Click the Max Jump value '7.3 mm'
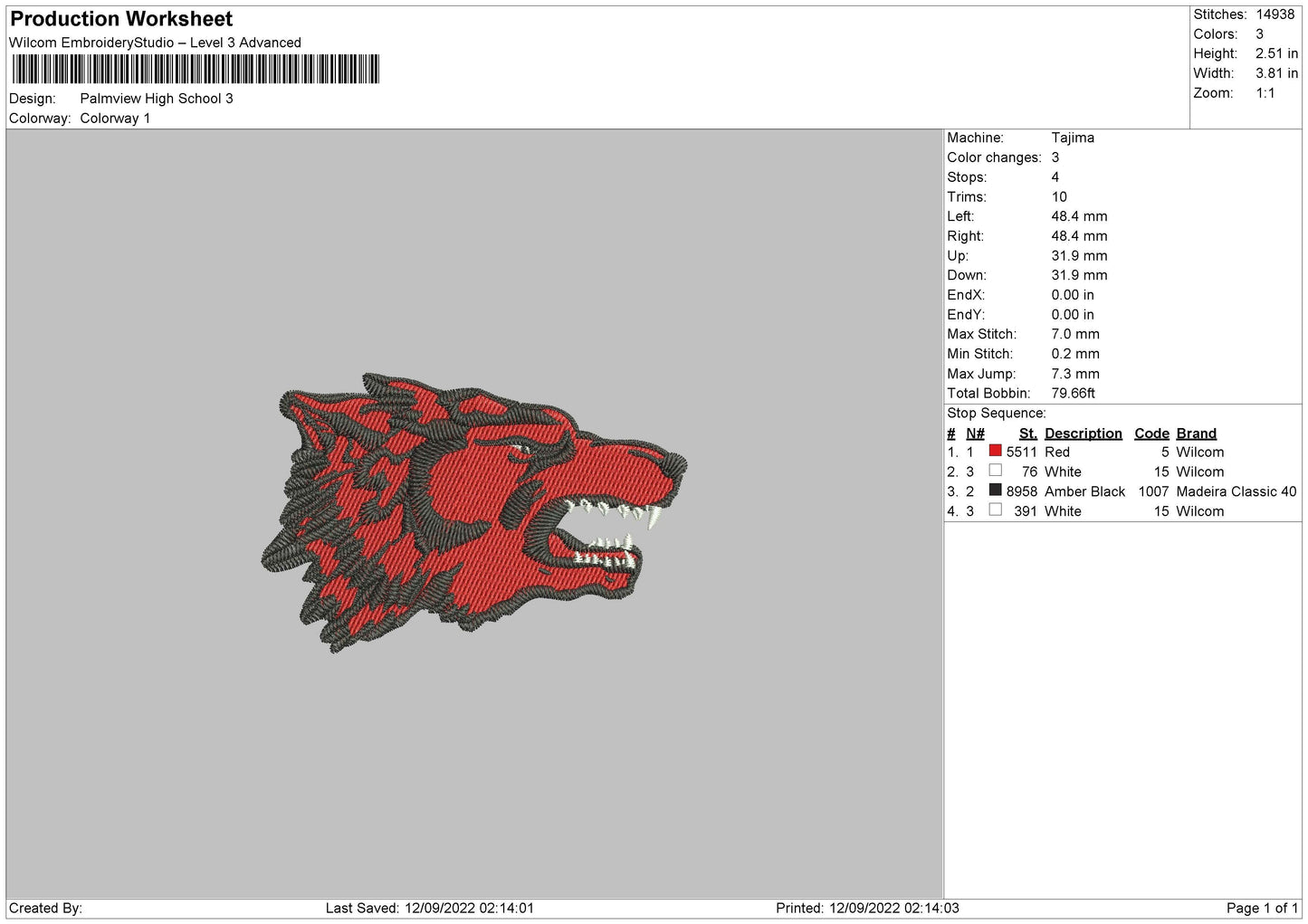This screenshot has width=1308, height=924. (1075, 374)
